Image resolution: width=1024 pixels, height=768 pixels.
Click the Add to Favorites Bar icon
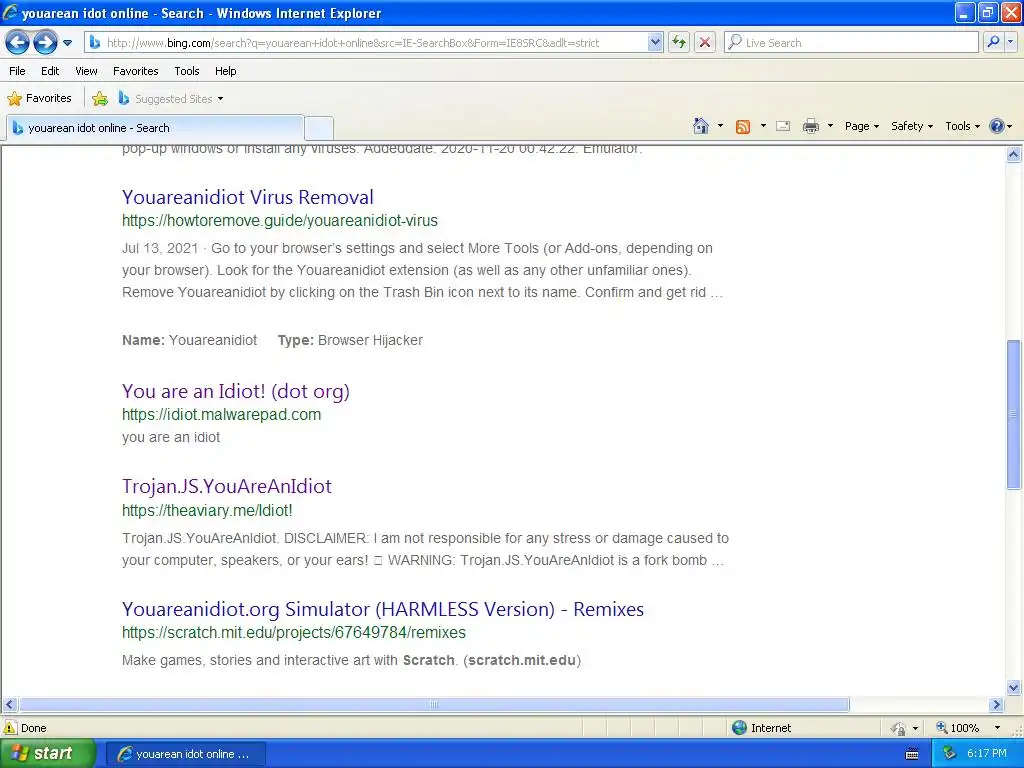100,99
